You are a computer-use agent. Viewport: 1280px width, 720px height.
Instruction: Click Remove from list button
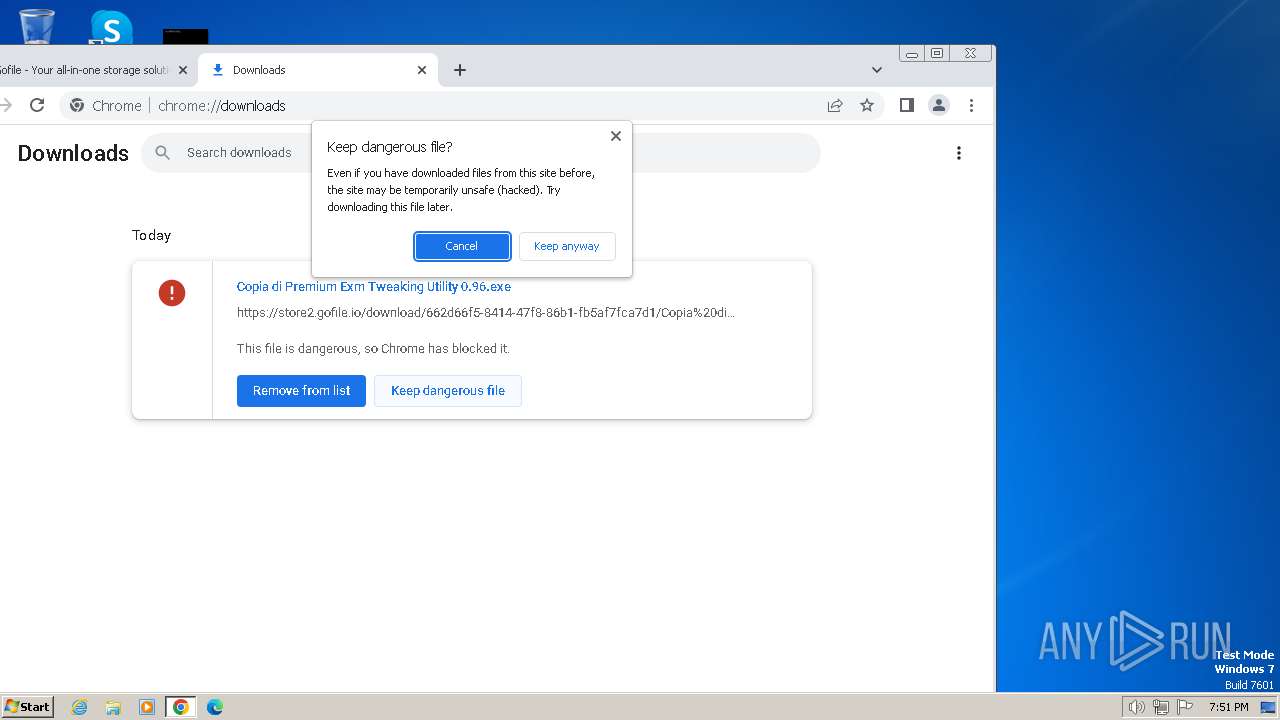coord(301,391)
